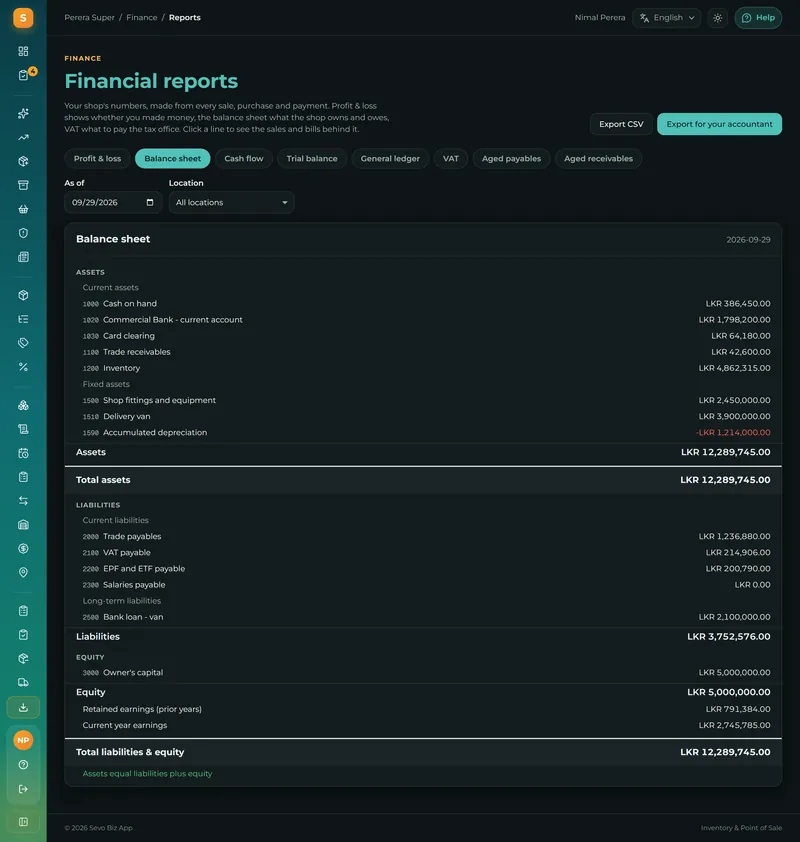Click Export for your accountant button
The image size is (800, 842).
coord(719,124)
